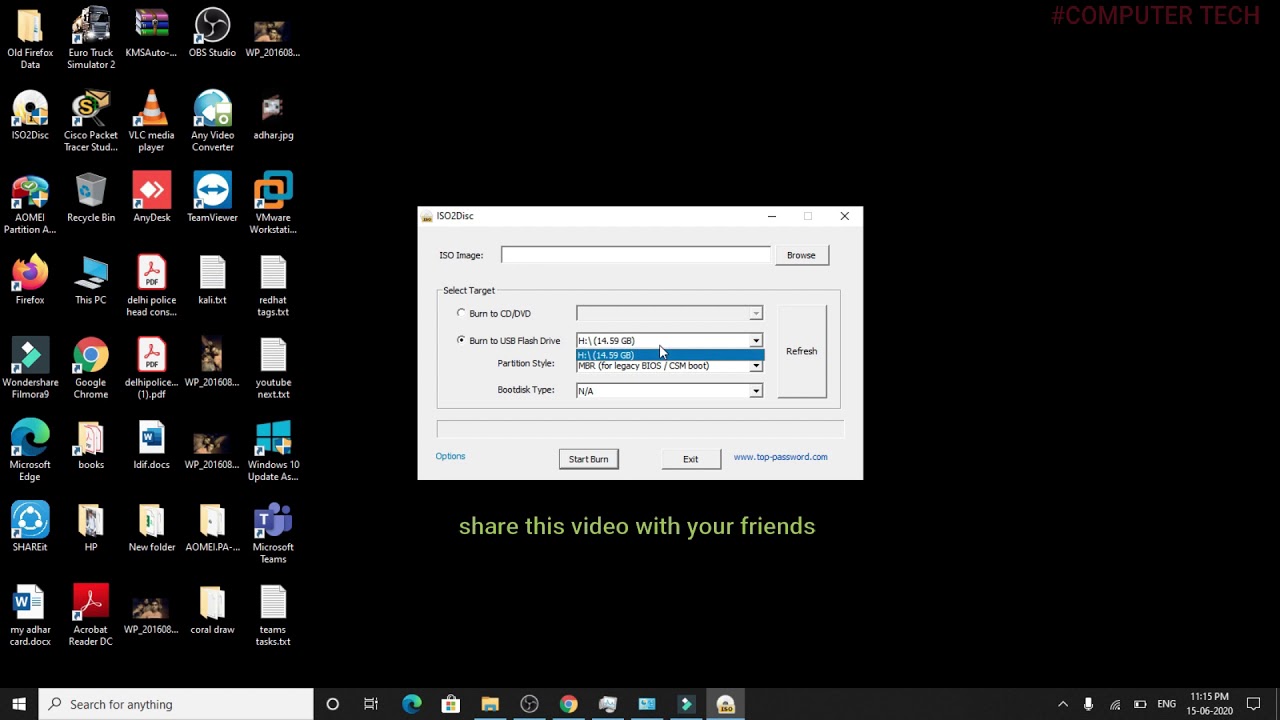Select VLC media player desktop icon
1280x720 pixels.
tap(151, 121)
